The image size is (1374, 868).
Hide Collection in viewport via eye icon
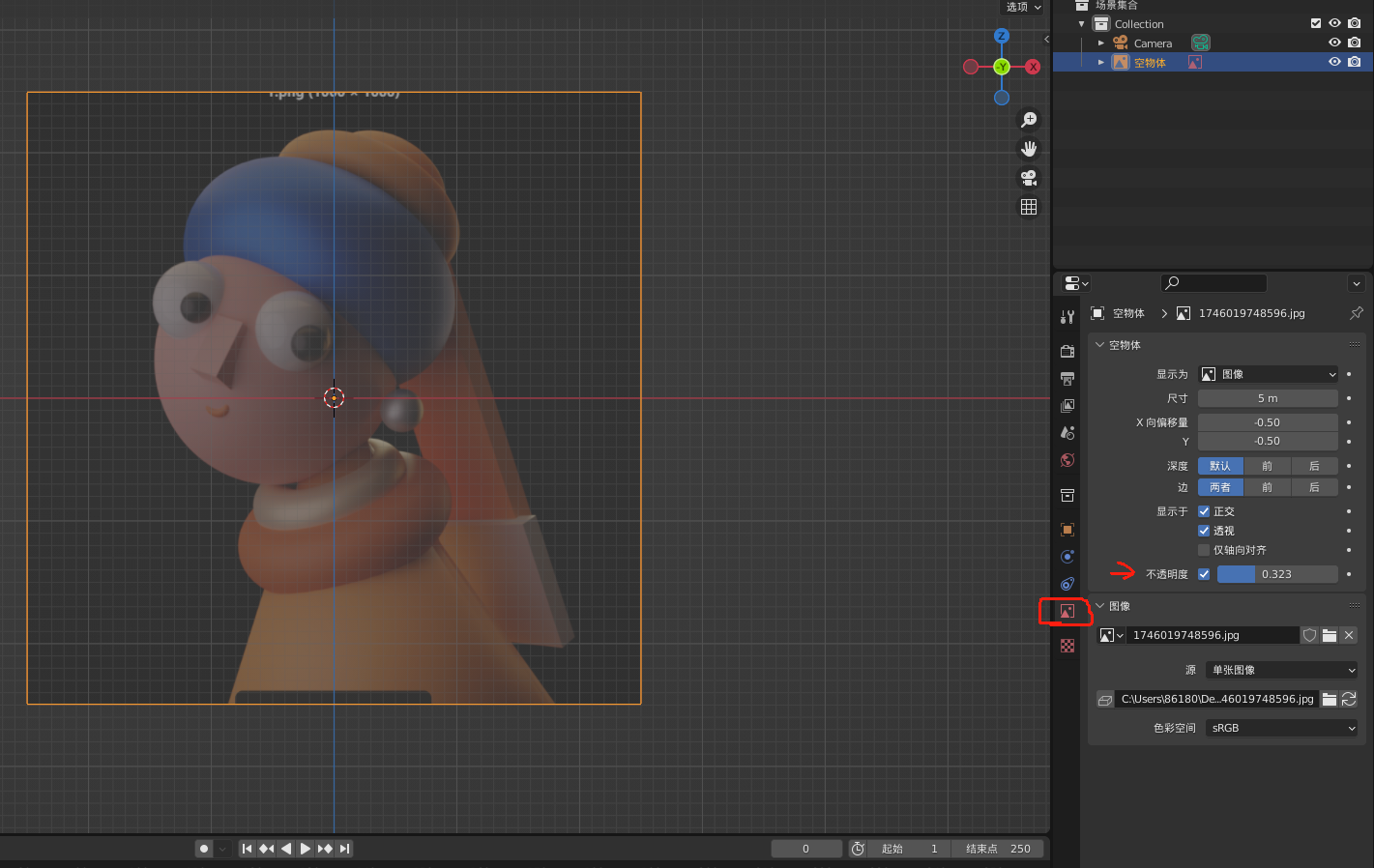point(1334,23)
